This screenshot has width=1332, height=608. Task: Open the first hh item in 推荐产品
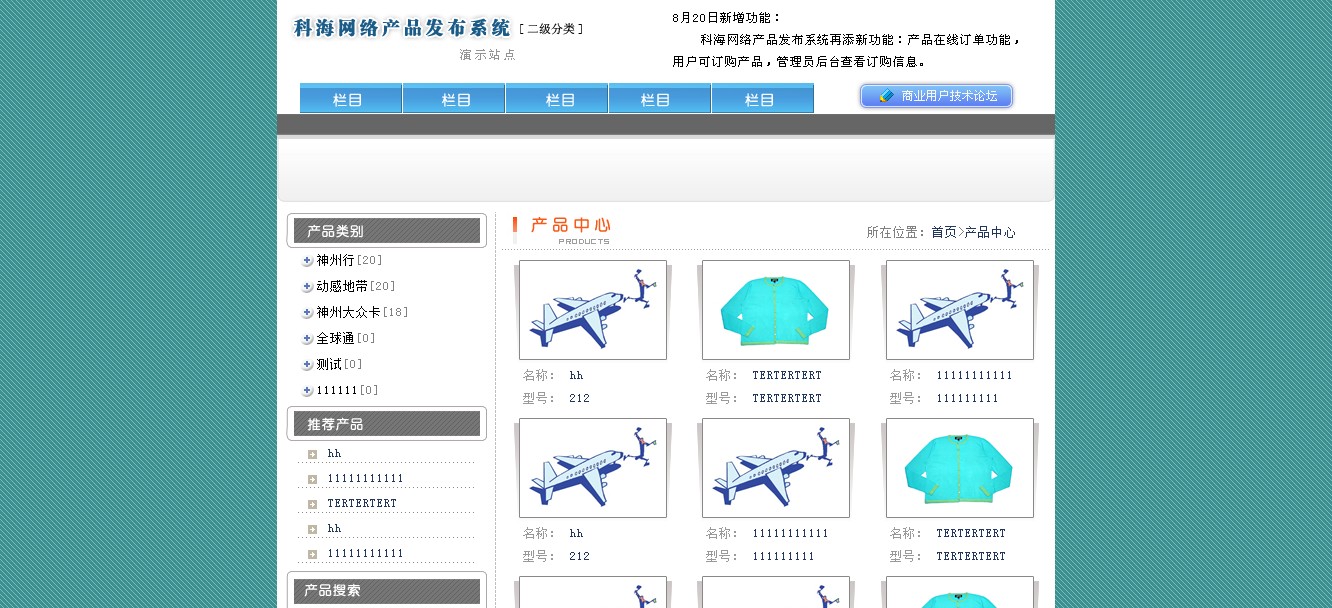334,454
